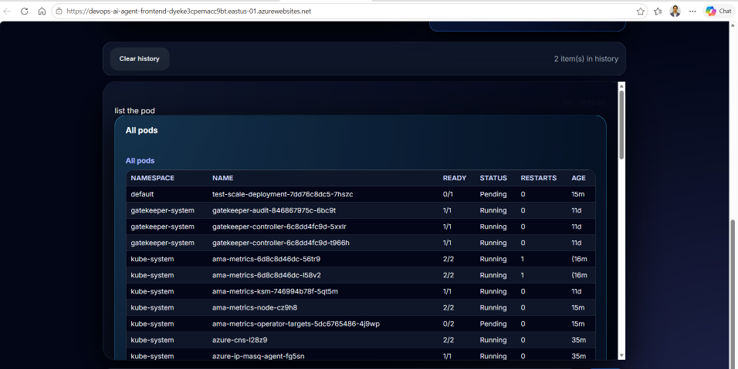The width and height of the screenshot is (738, 369).
Task: Click Pending status of test-scale-deployment row
Action: [493, 194]
